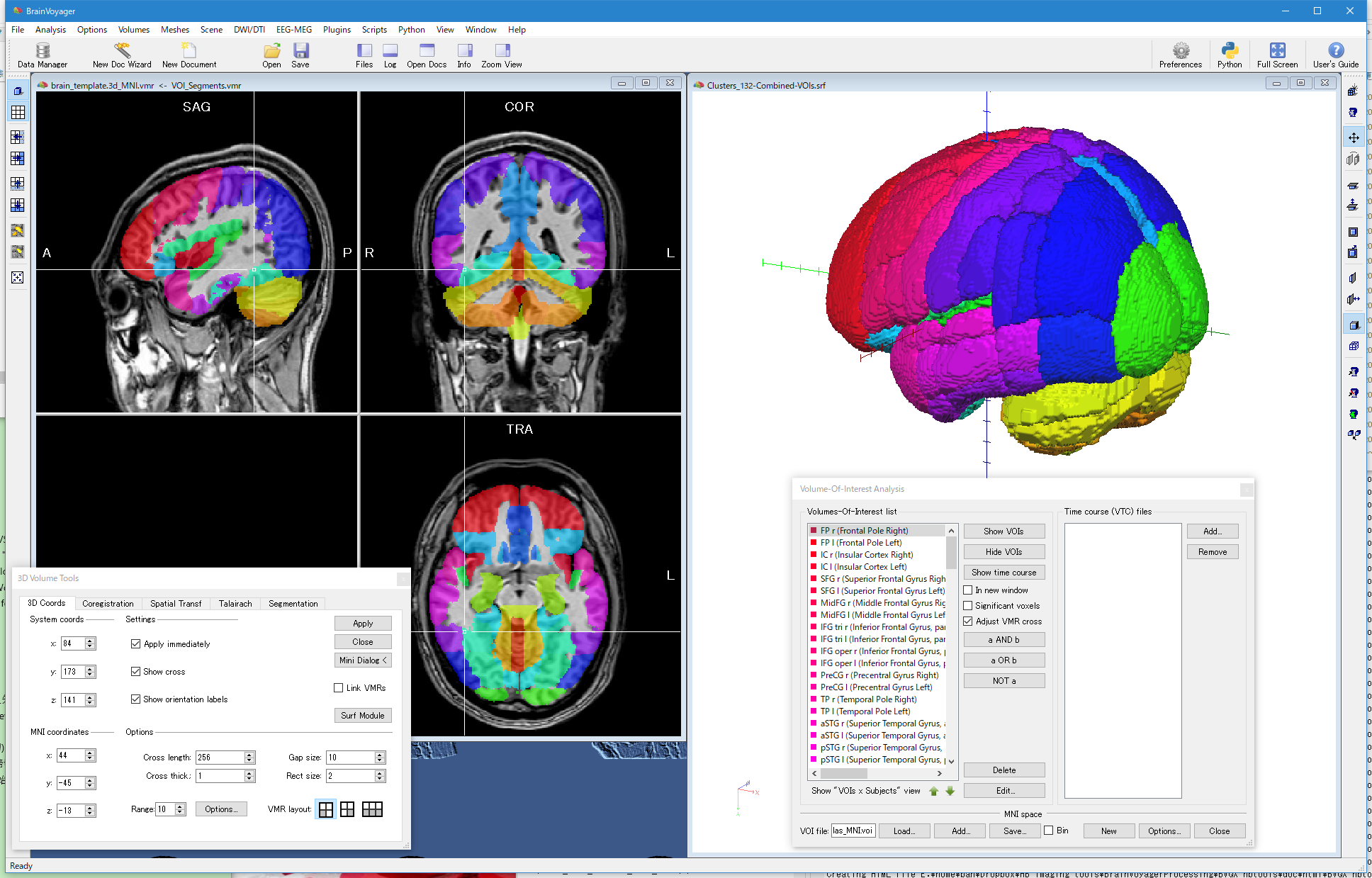Choose the three-column VMR layout icon
Viewport: 1372px width, 878px height.
tap(372, 809)
